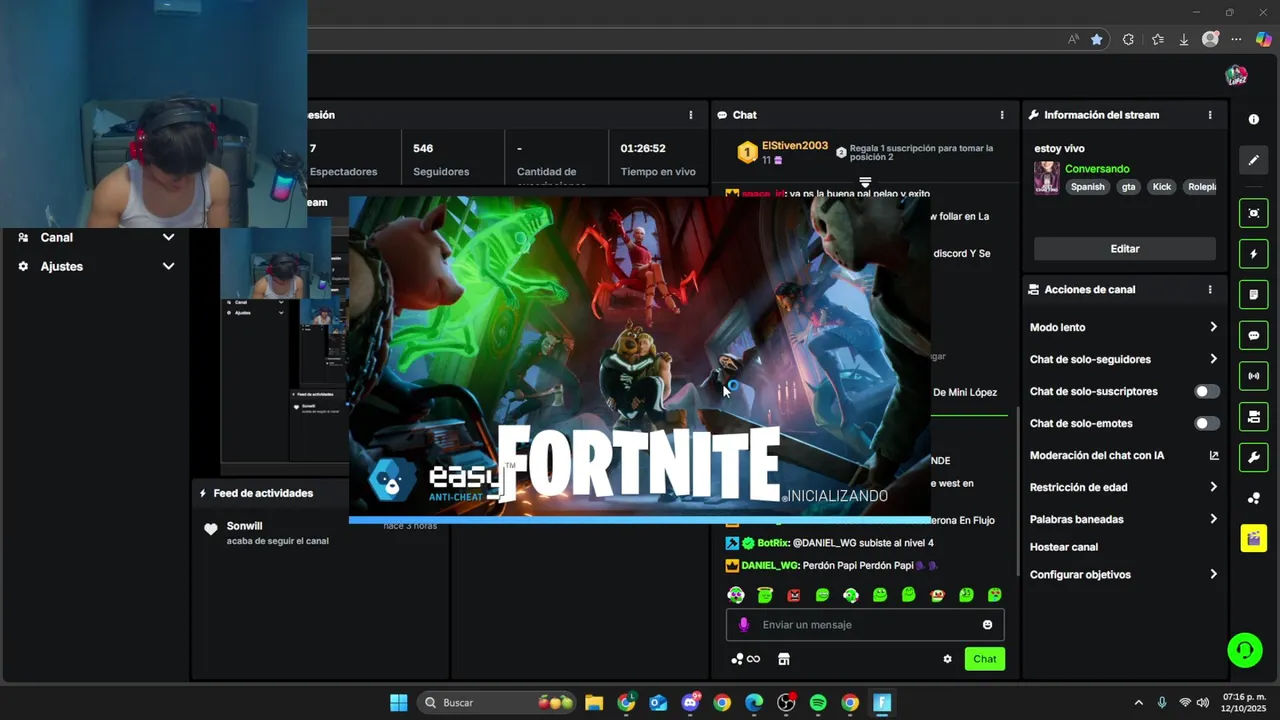Expand the Ajustes sidebar section

pyautogui.click(x=96, y=267)
